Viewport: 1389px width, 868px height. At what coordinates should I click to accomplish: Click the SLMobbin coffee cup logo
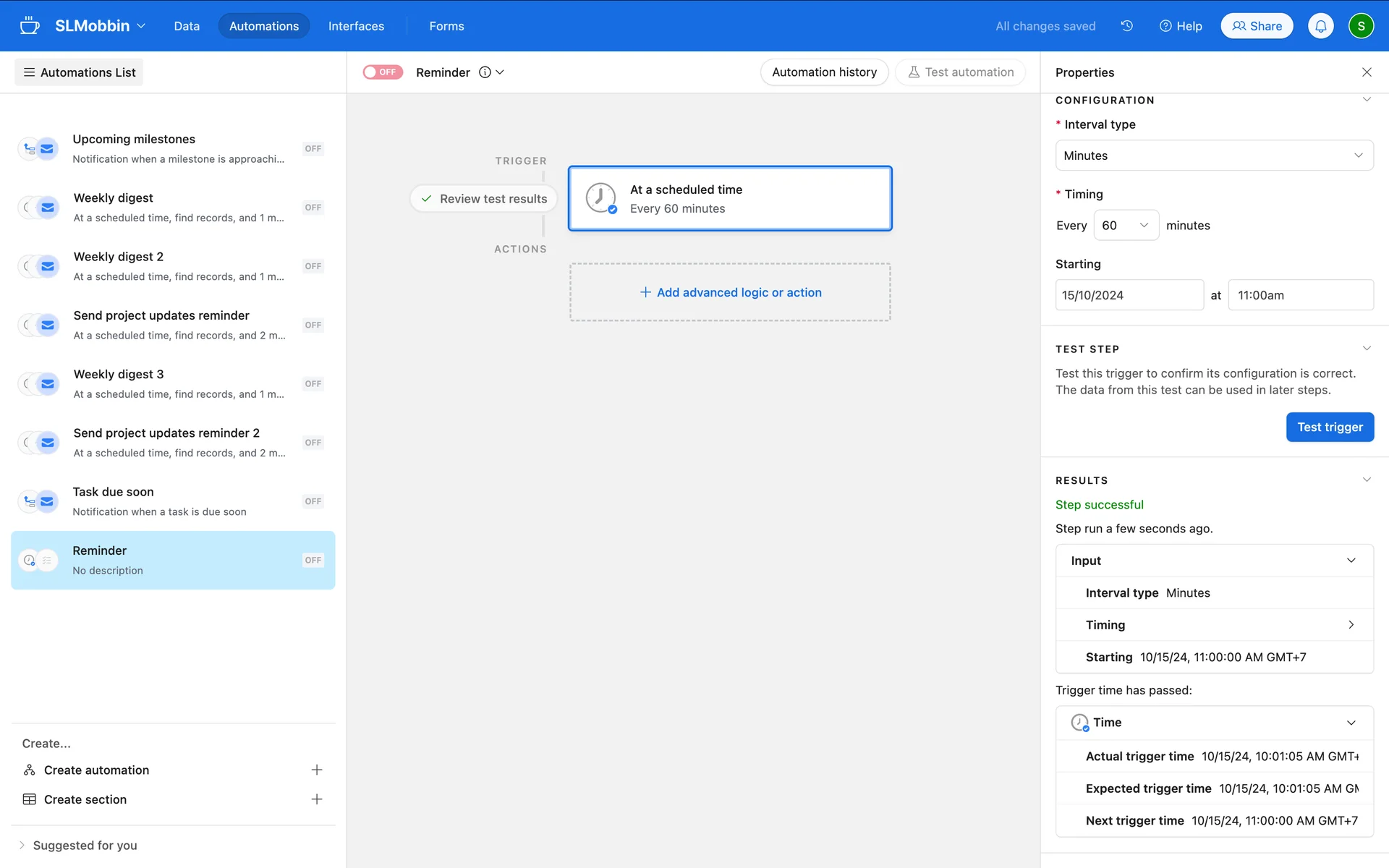30,26
